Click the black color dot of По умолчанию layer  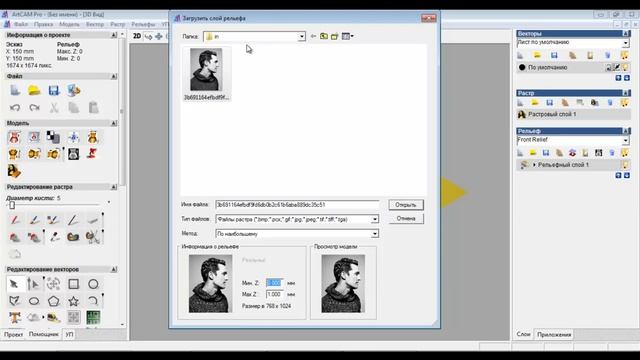tap(522, 67)
